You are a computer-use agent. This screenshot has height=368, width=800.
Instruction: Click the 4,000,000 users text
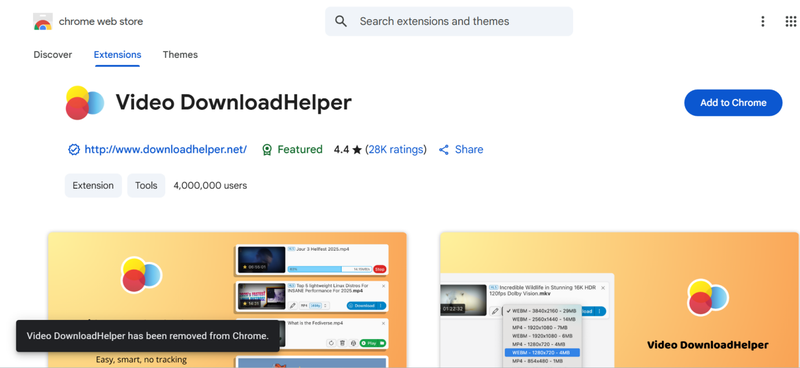210,185
